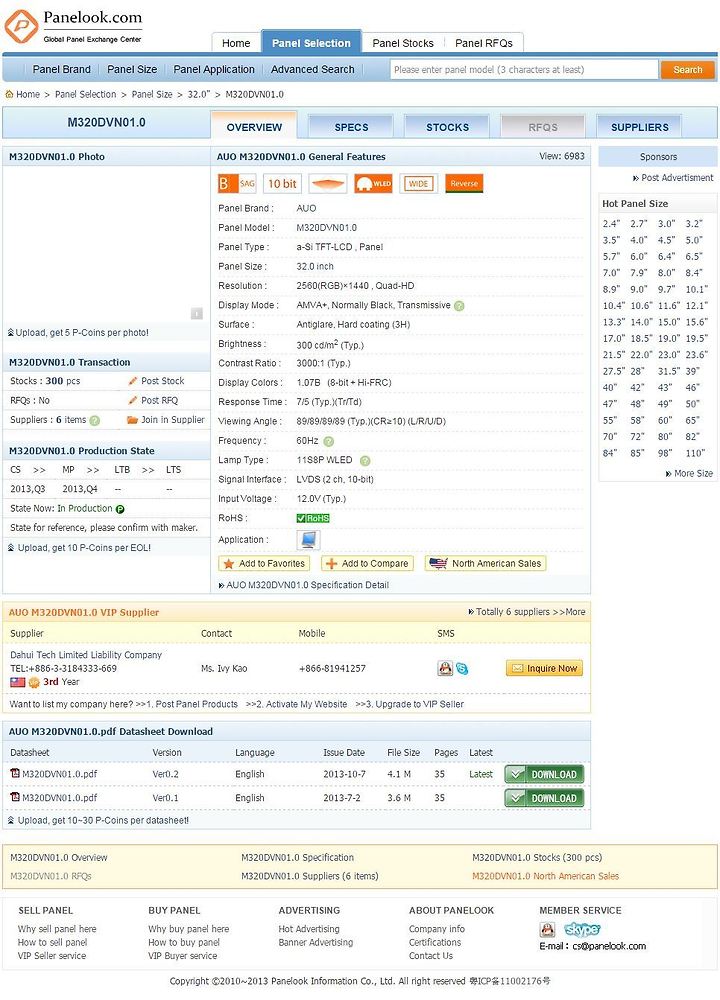Switch to the SPECS tab
Screen dimensions: 720x1000
pos(351,127)
